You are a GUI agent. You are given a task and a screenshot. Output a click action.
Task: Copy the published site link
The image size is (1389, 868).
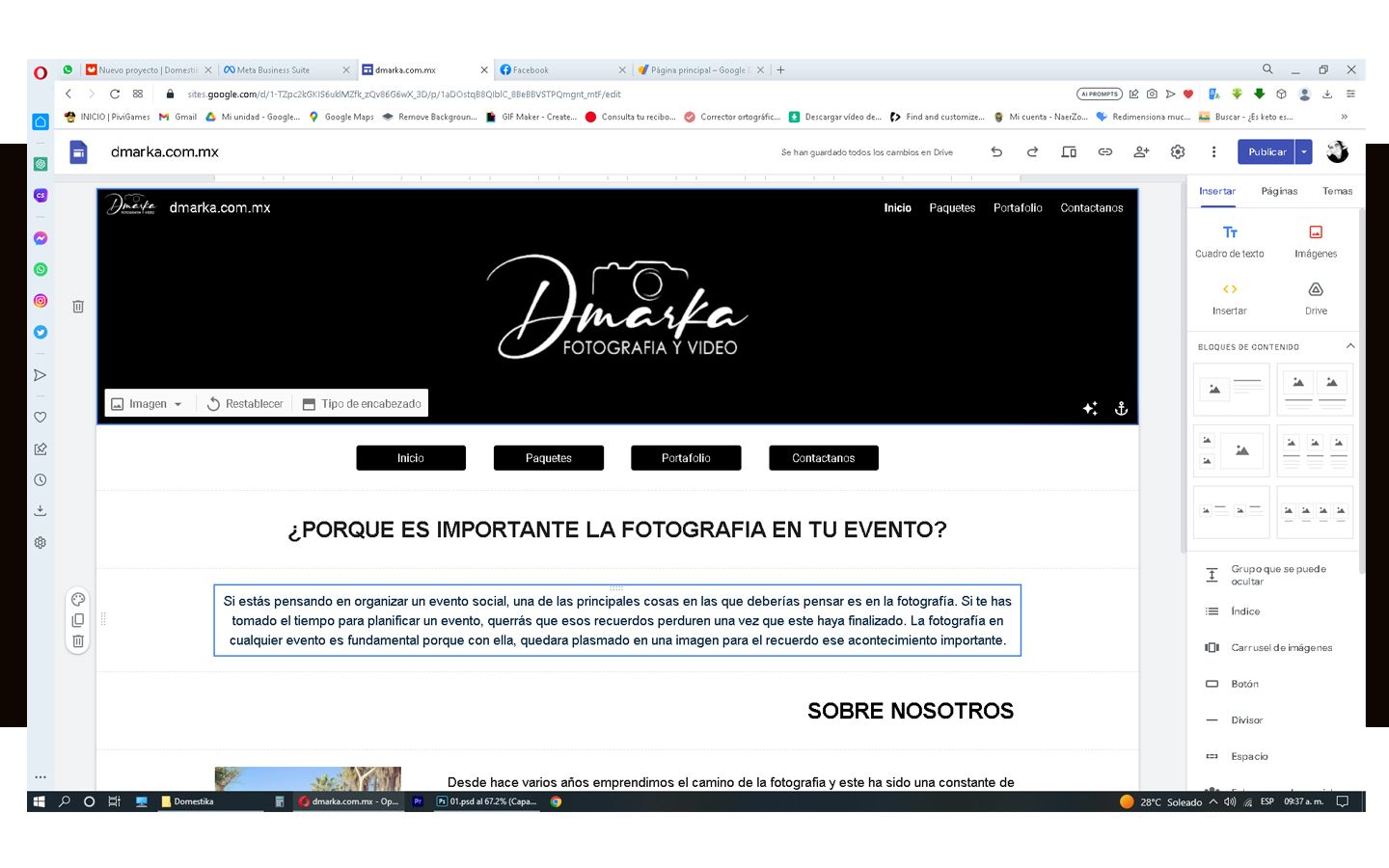1105,152
